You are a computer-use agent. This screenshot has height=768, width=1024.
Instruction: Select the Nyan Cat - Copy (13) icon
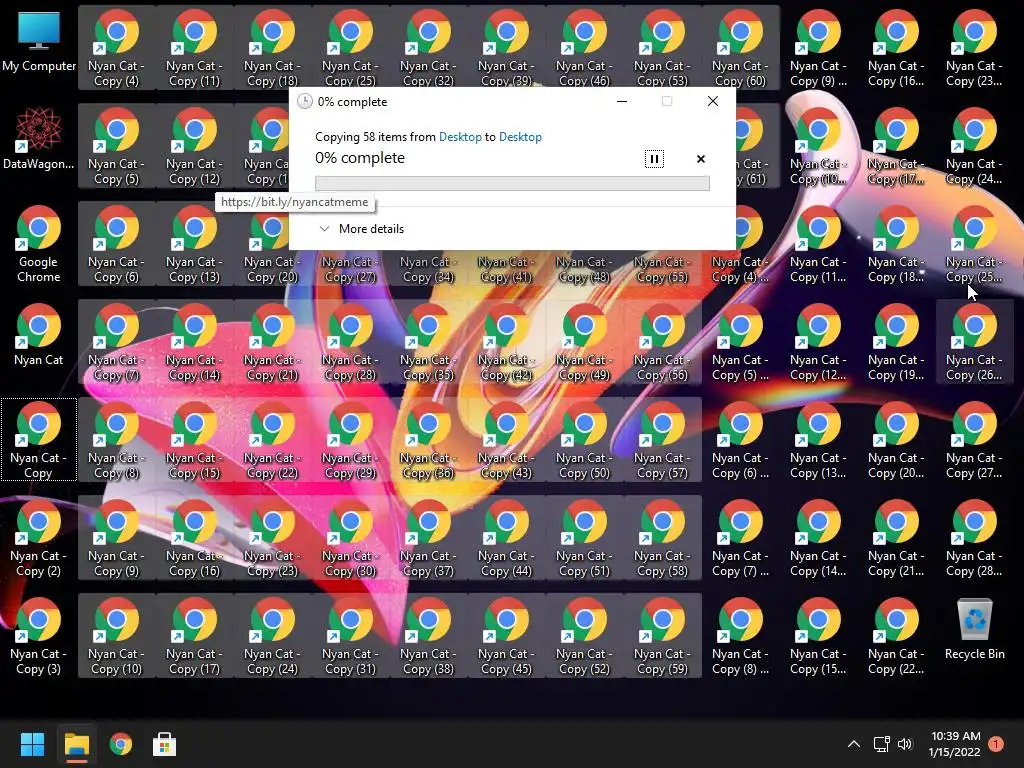click(194, 243)
